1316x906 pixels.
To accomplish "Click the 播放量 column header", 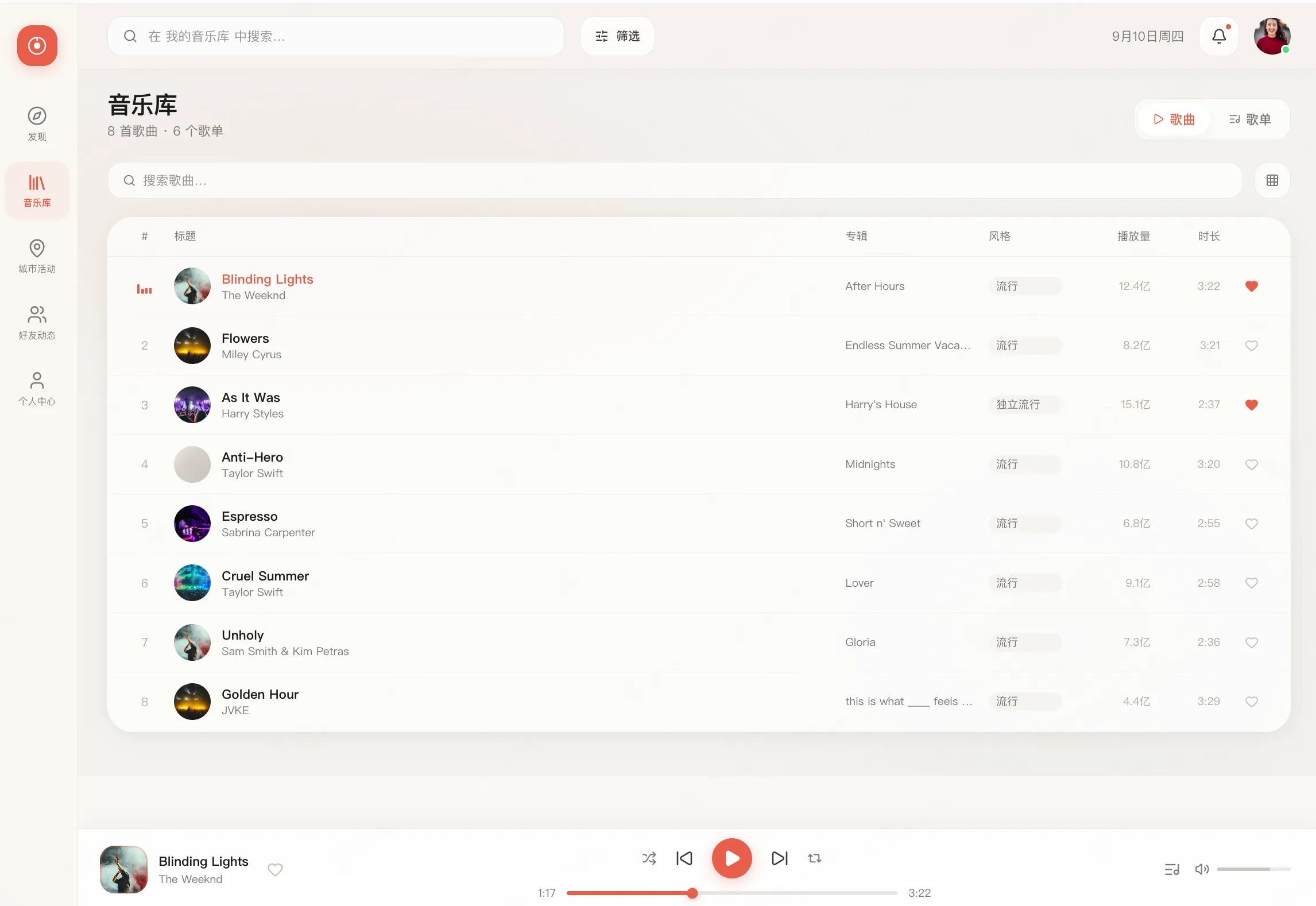I will 1133,236.
